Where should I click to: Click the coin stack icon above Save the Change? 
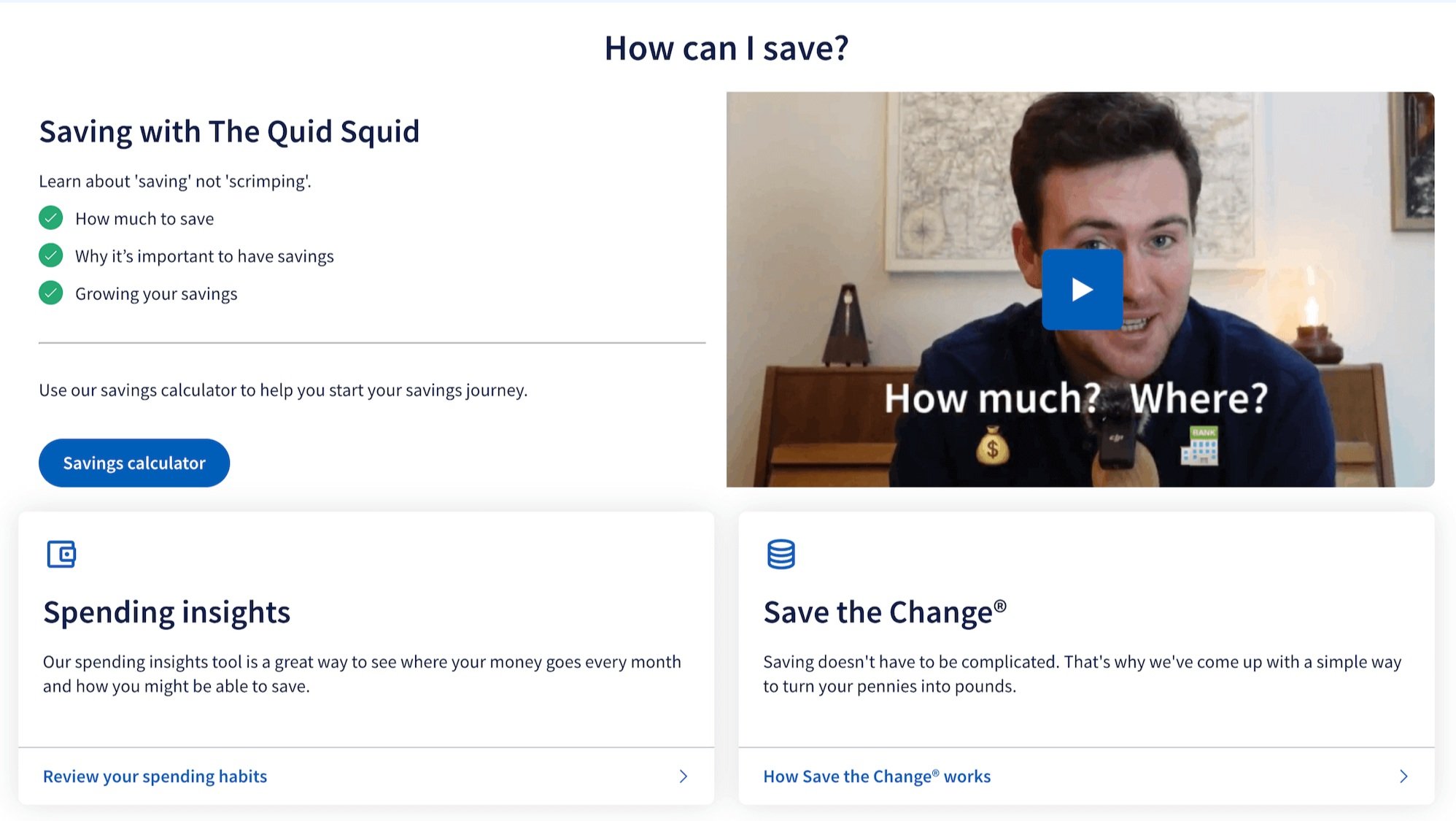[x=781, y=554]
